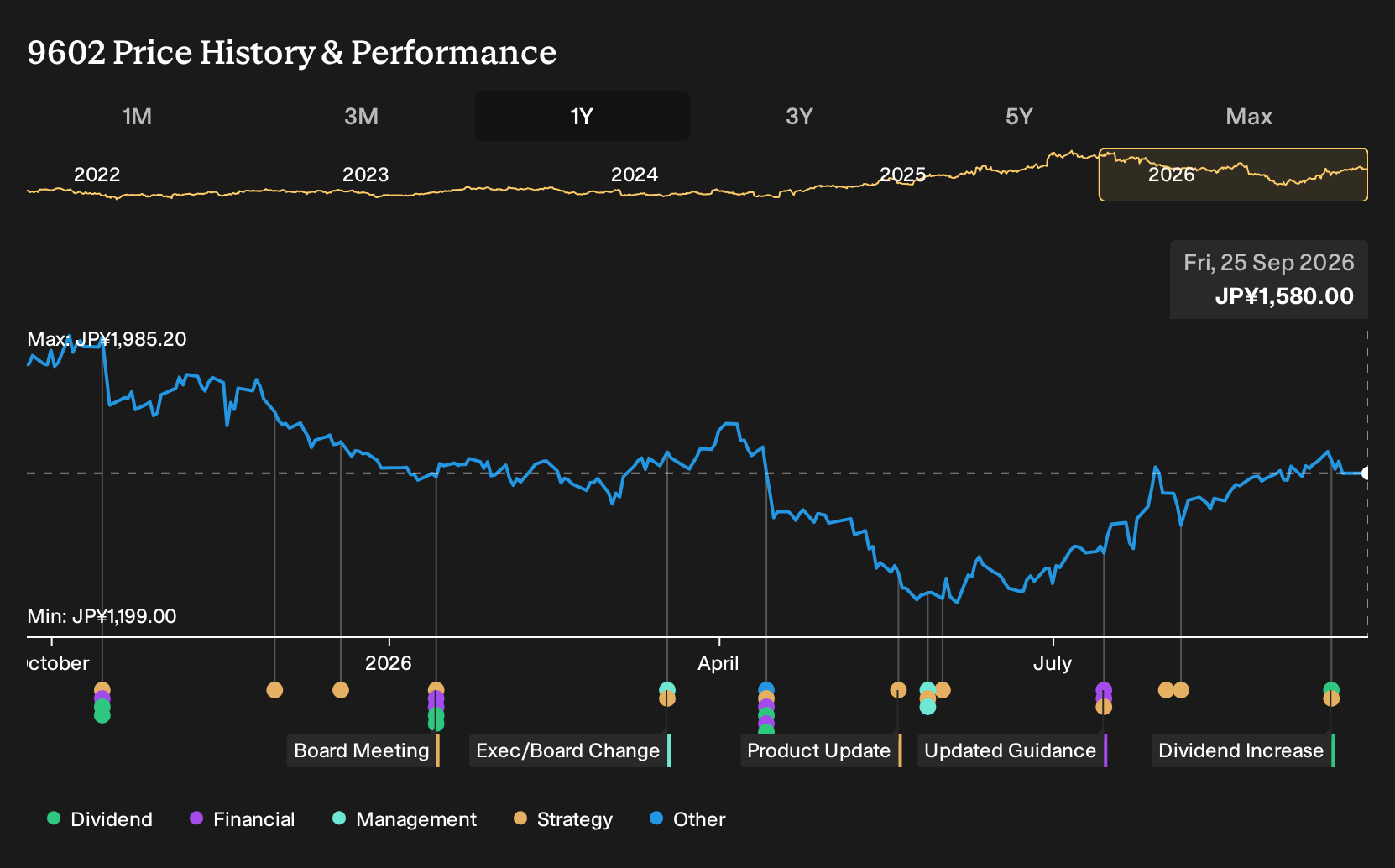
Task: Click the top orange event marker near October
Action: [102, 689]
